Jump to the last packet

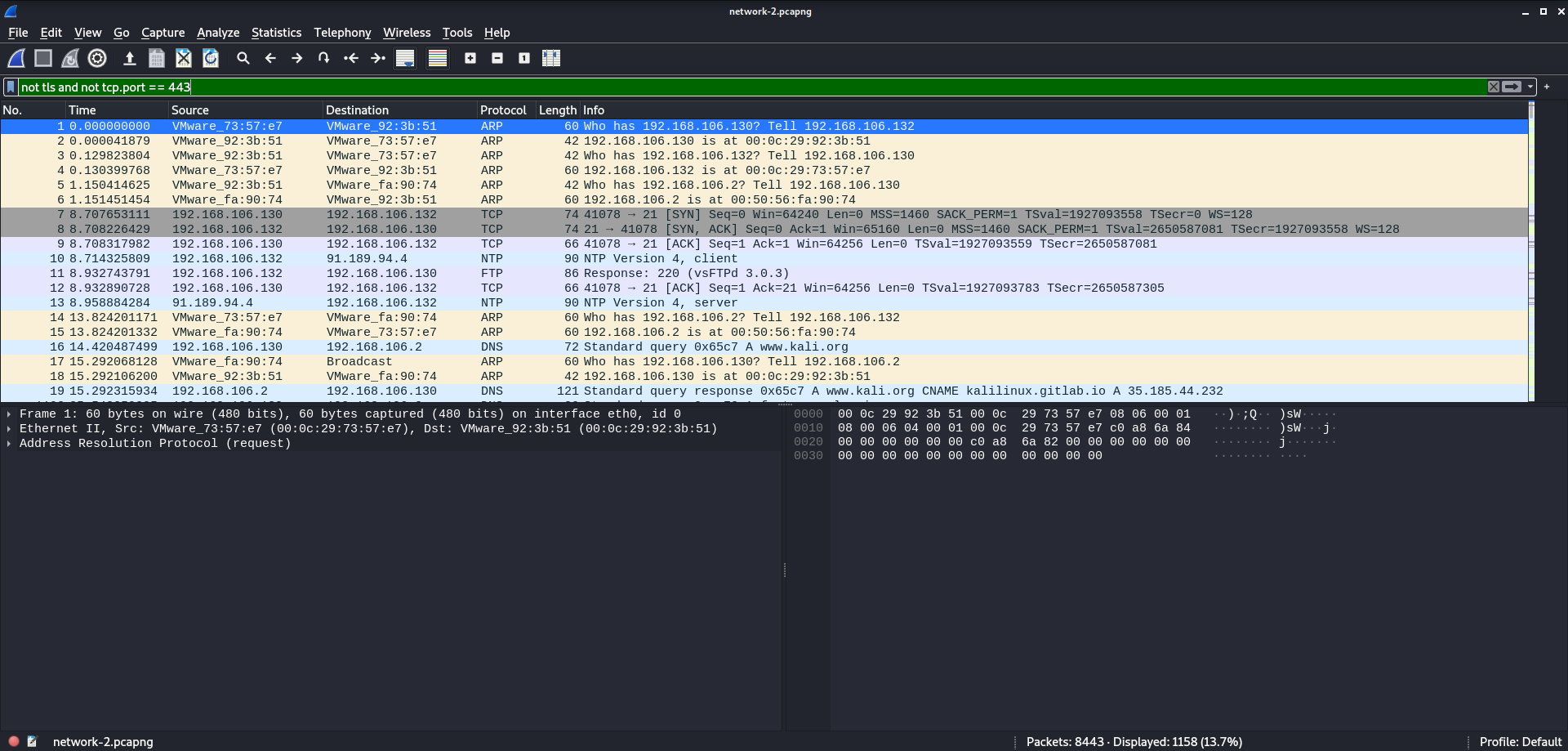coord(378,58)
